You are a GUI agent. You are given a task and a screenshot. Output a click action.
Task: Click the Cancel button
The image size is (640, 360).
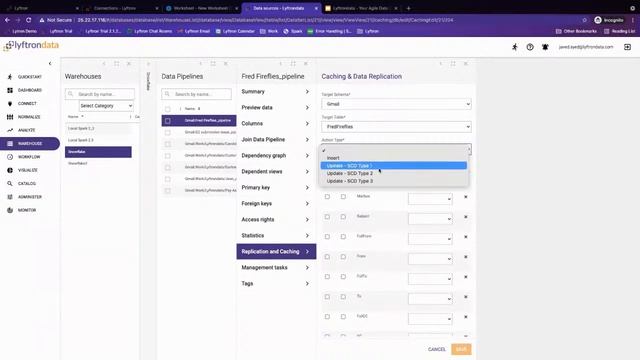pos(437,349)
